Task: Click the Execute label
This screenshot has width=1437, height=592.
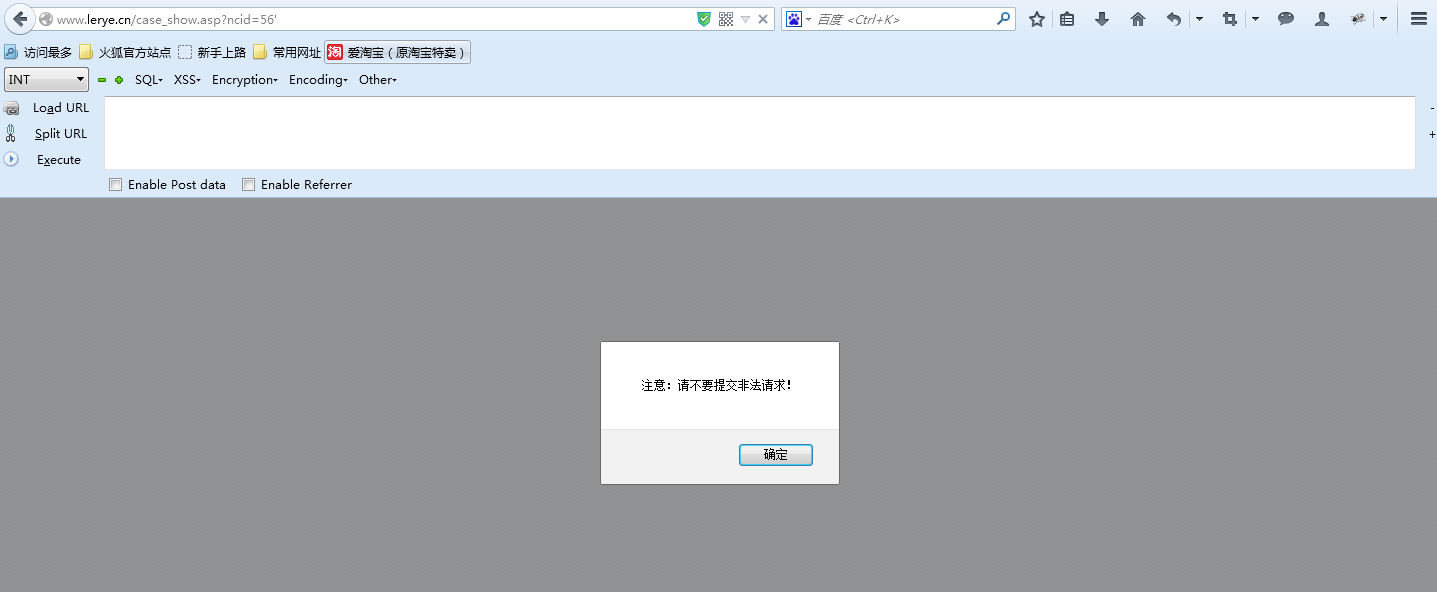Action: click(x=59, y=160)
